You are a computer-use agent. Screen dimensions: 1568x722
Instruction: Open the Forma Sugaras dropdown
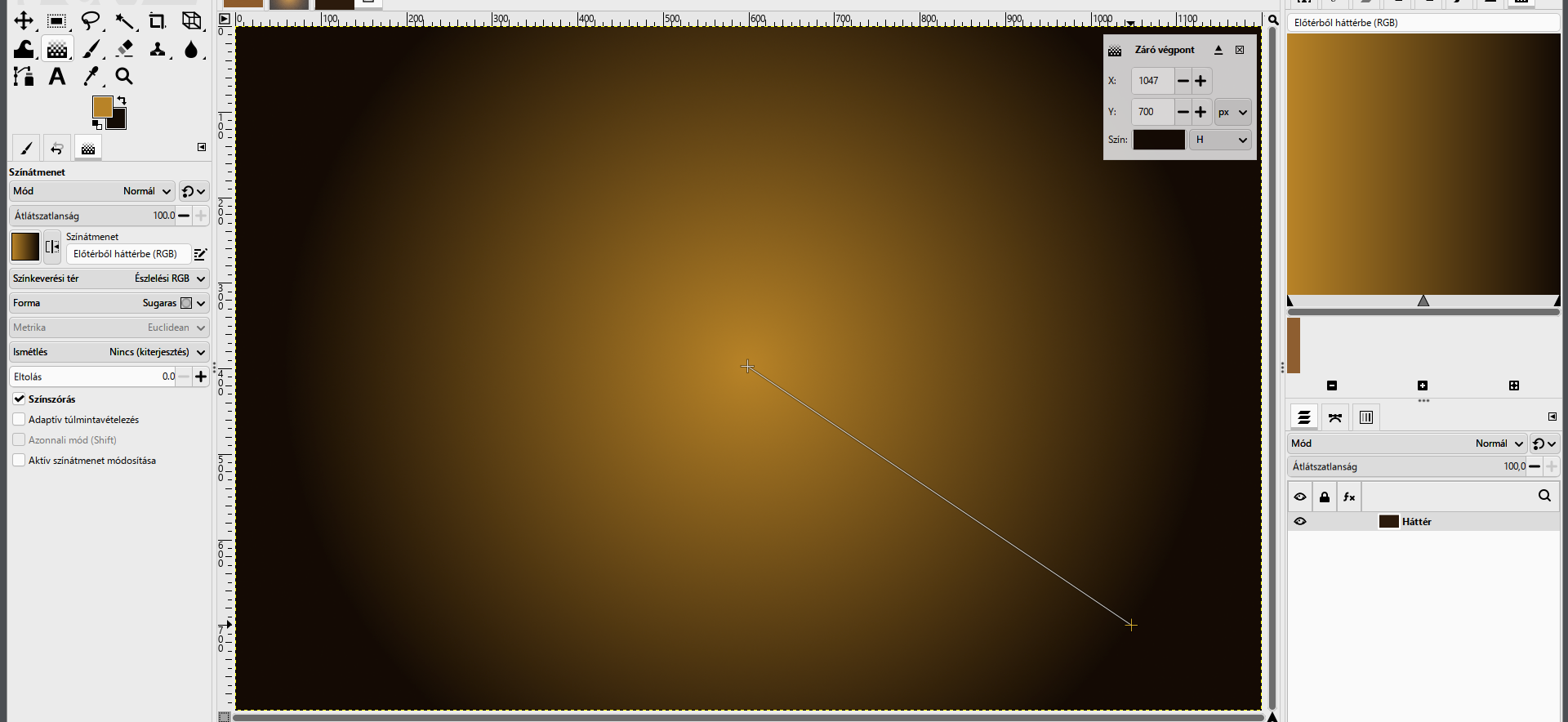point(109,303)
